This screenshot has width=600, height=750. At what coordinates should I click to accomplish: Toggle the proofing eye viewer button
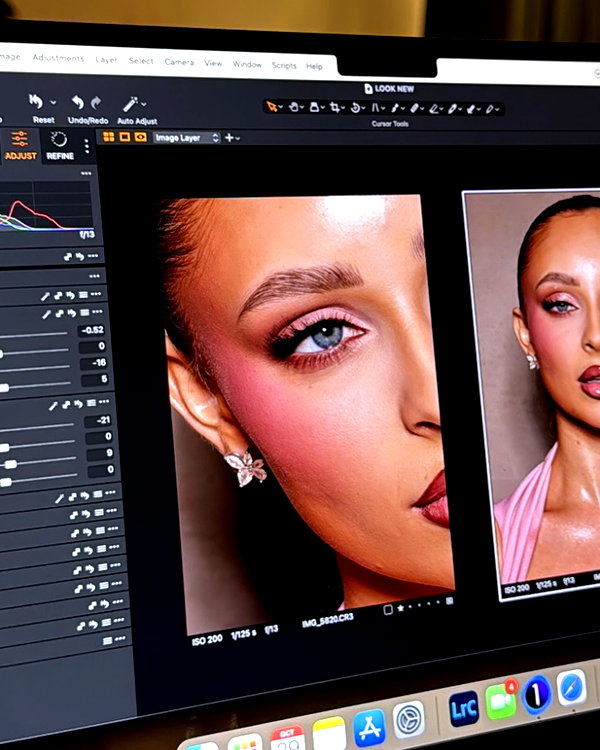pos(140,138)
